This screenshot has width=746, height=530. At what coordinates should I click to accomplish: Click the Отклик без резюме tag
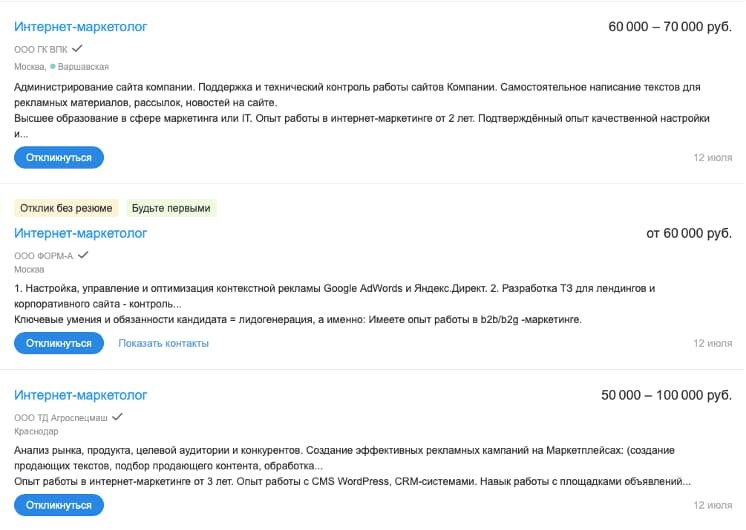click(66, 209)
